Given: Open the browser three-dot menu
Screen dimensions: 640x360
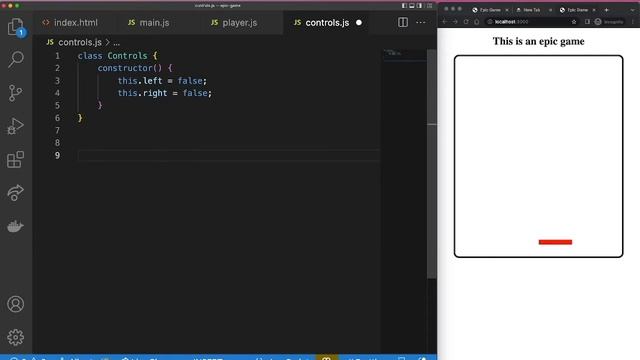Looking at the screenshot, I should click(633, 22).
